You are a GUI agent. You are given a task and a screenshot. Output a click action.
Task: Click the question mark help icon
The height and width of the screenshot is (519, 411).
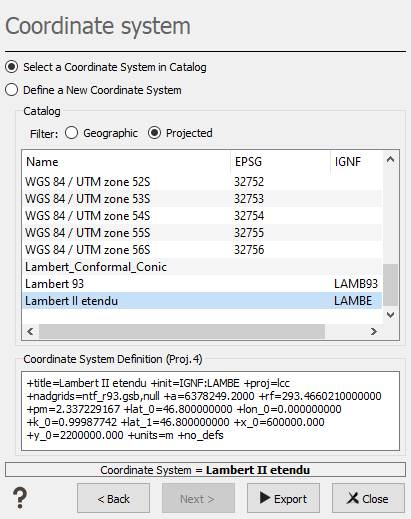[20, 498]
